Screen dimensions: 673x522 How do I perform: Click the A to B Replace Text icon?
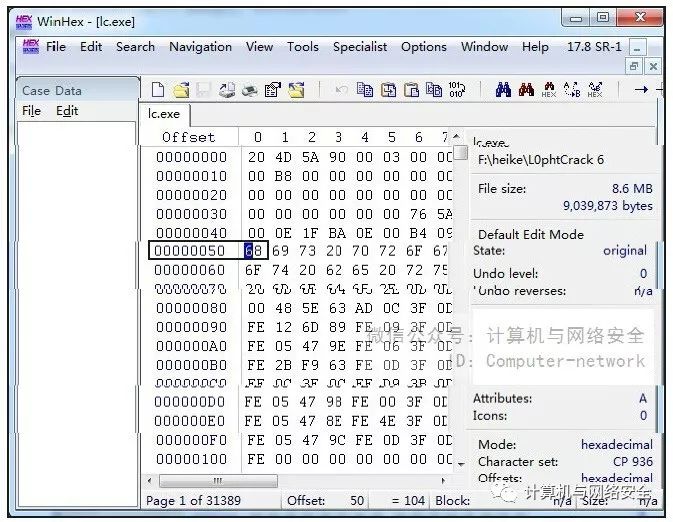[x=572, y=89]
